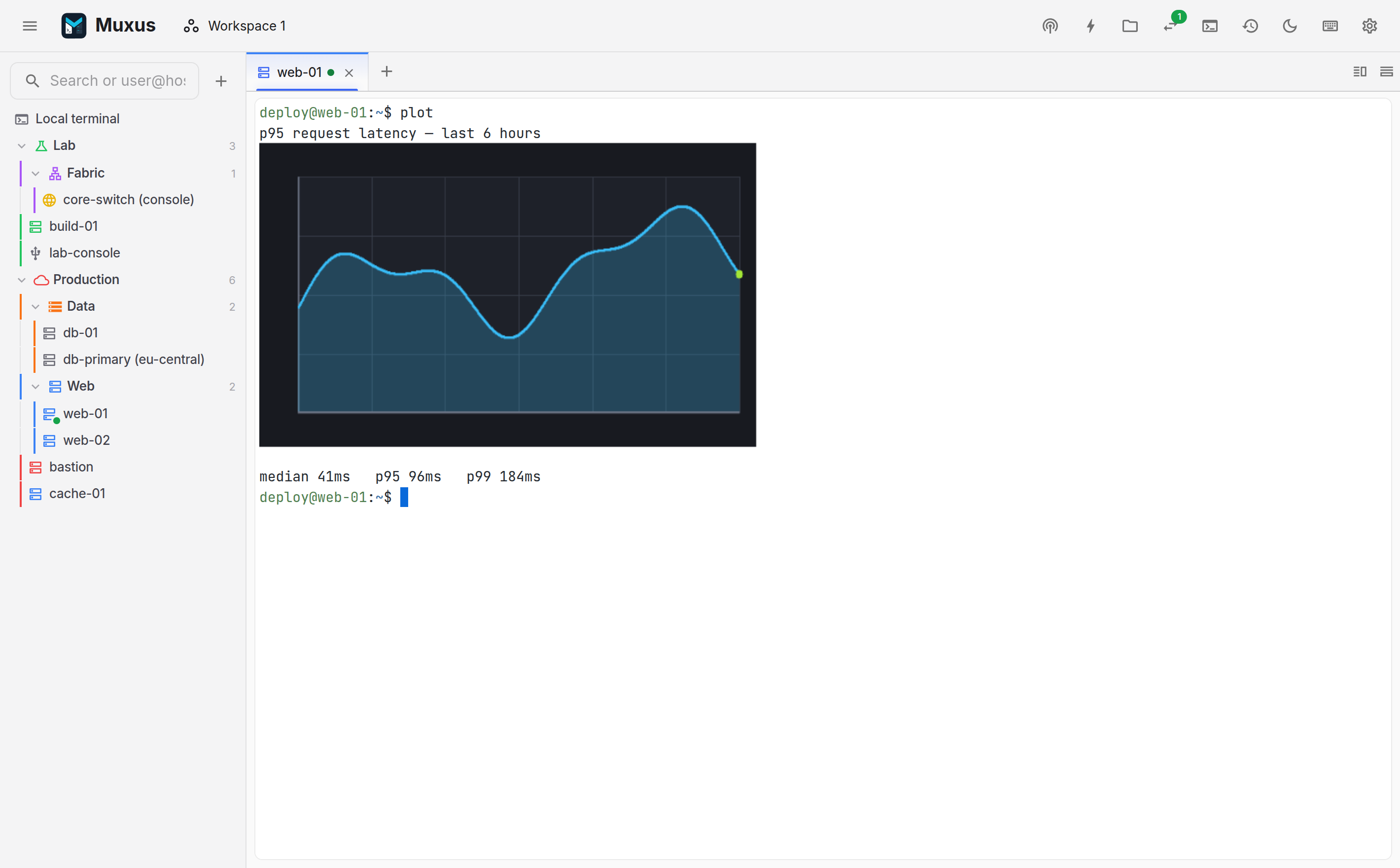
Task: Click the Web group server icon
Action: coord(55,386)
